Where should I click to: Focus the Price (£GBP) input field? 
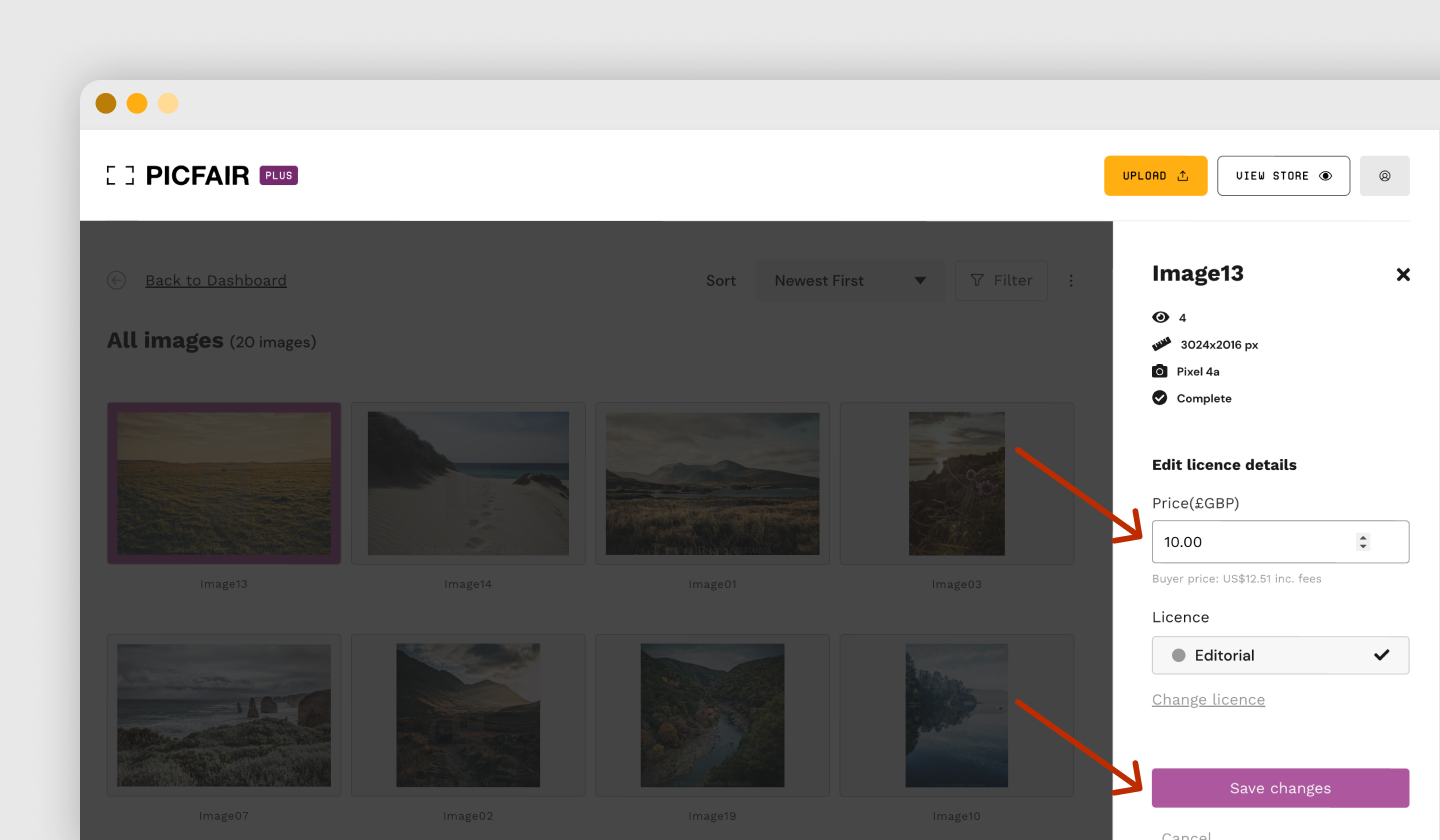(x=1280, y=542)
